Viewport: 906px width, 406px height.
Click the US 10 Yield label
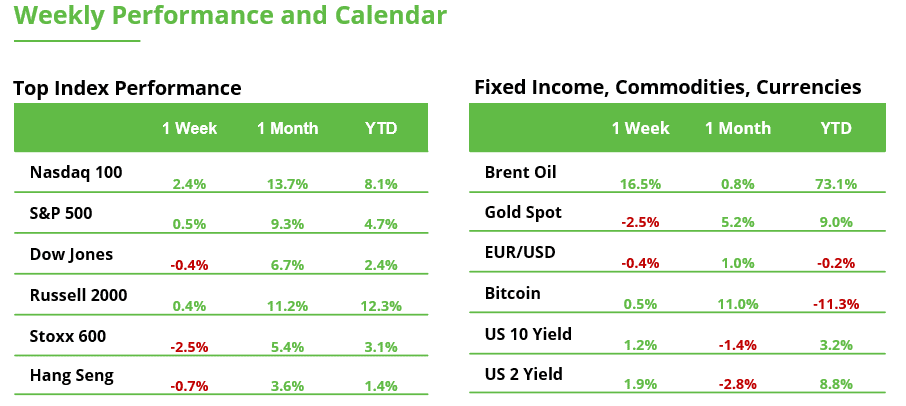(528, 334)
